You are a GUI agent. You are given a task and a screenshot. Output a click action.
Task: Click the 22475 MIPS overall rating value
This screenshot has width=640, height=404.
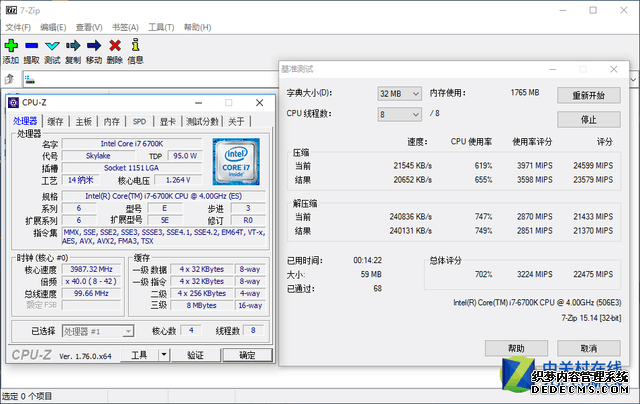593,275
